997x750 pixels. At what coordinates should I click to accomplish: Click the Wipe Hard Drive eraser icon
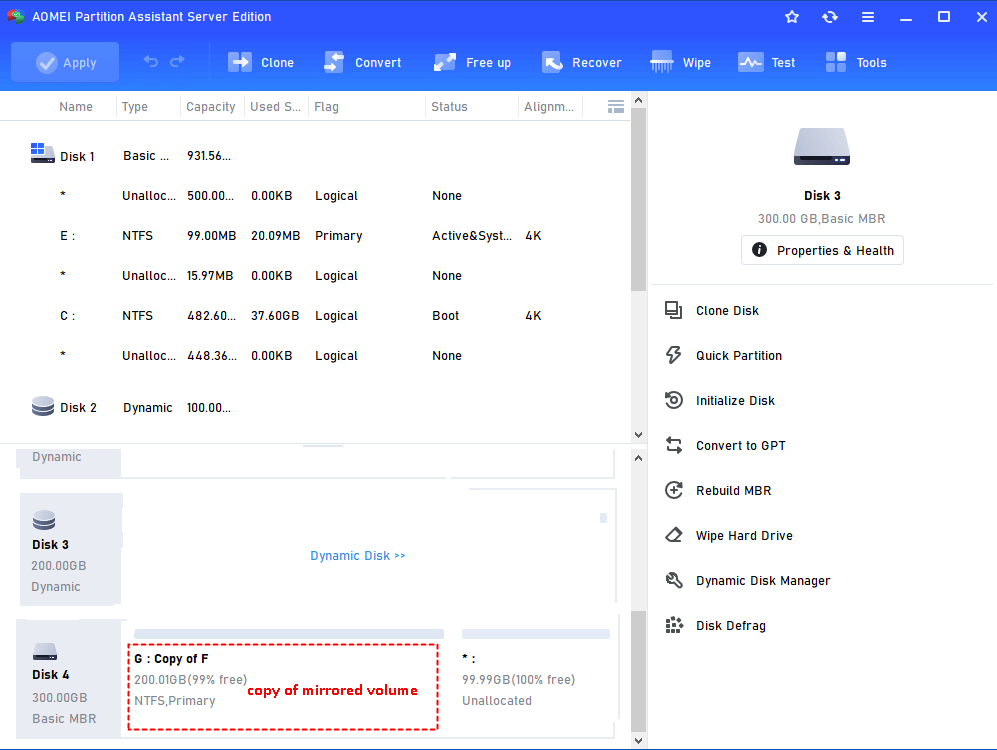[673, 535]
